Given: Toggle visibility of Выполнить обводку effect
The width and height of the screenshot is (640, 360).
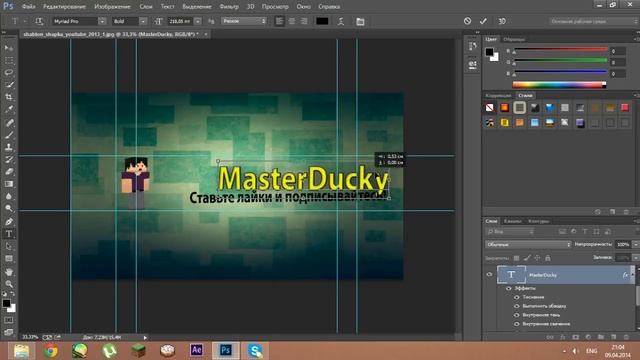Looking at the screenshot, I should [x=517, y=306].
